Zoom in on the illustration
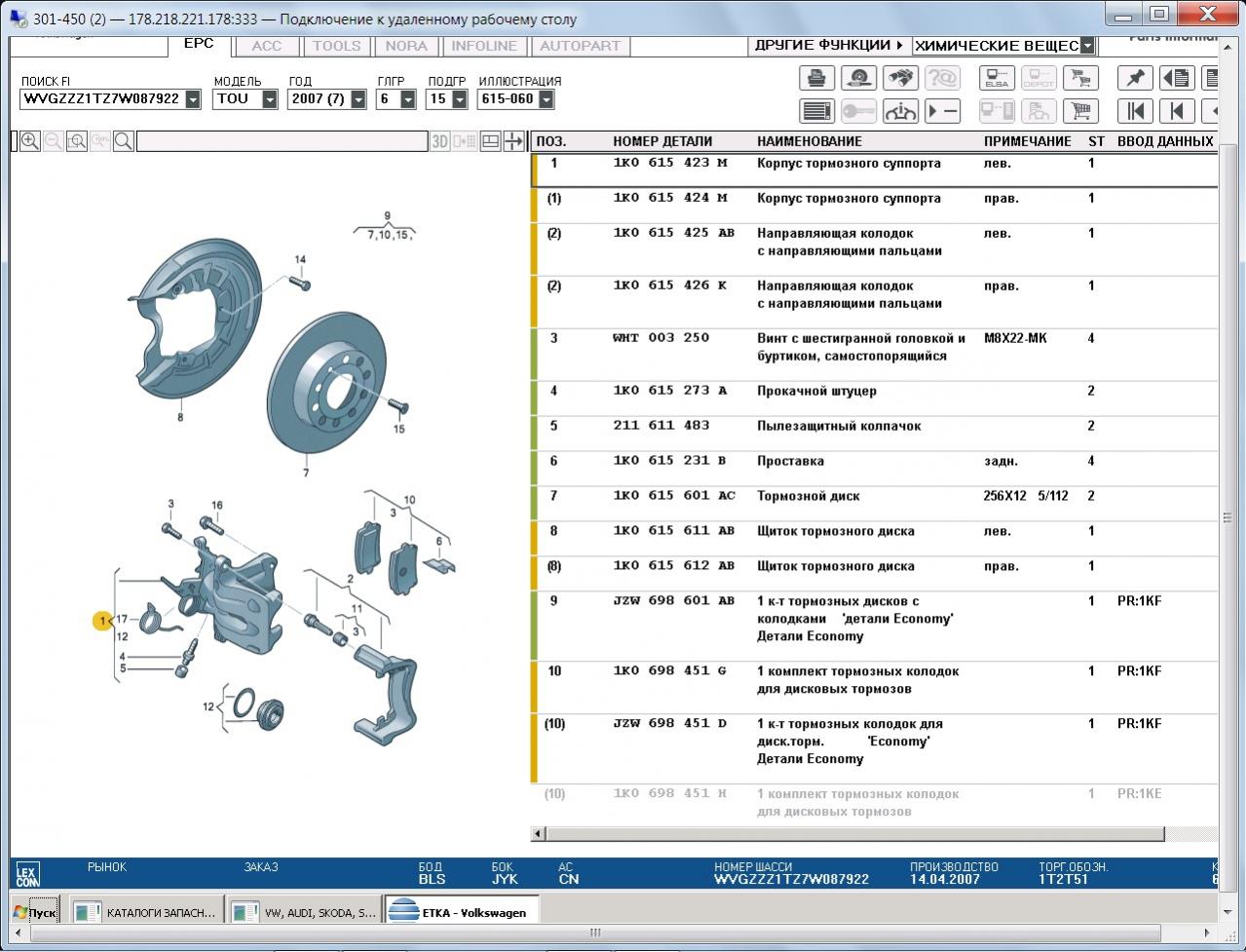The height and width of the screenshot is (952, 1246). [x=30, y=141]
